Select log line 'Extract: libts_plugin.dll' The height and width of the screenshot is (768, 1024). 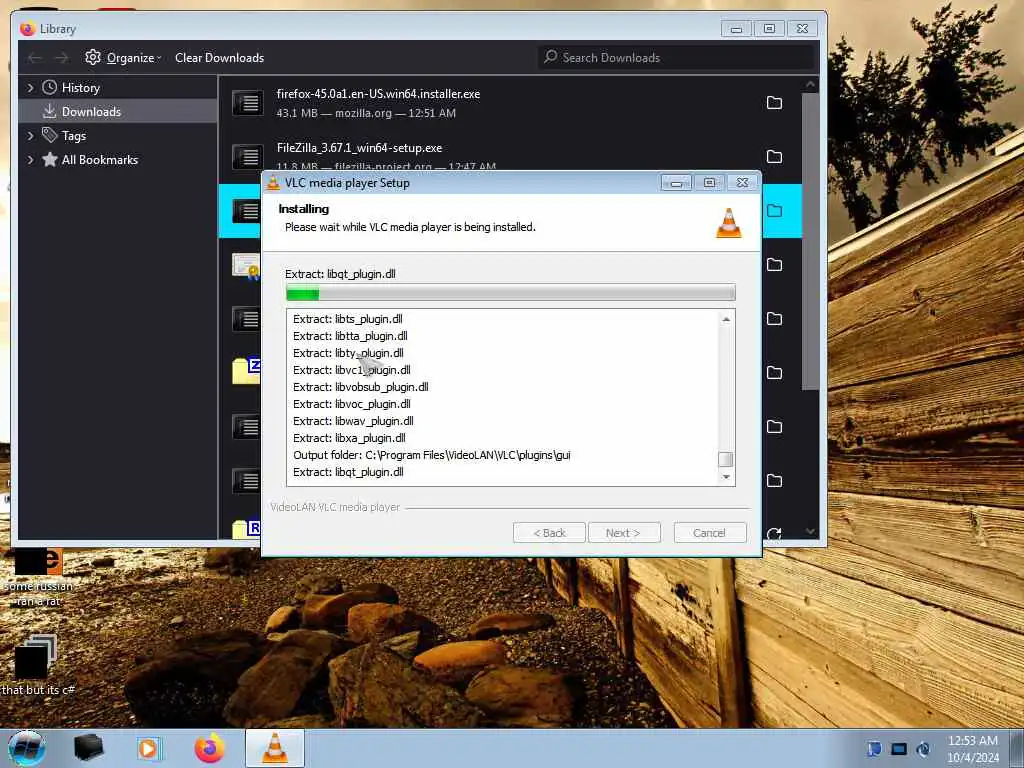pos(347,319)
